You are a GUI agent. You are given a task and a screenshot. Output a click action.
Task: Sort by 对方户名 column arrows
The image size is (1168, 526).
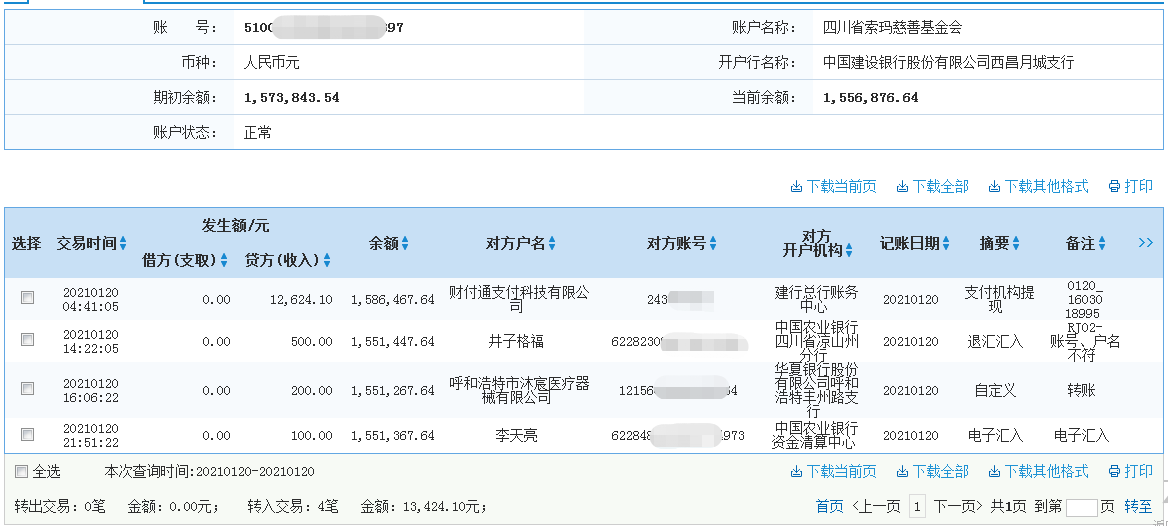coord(552,243)
